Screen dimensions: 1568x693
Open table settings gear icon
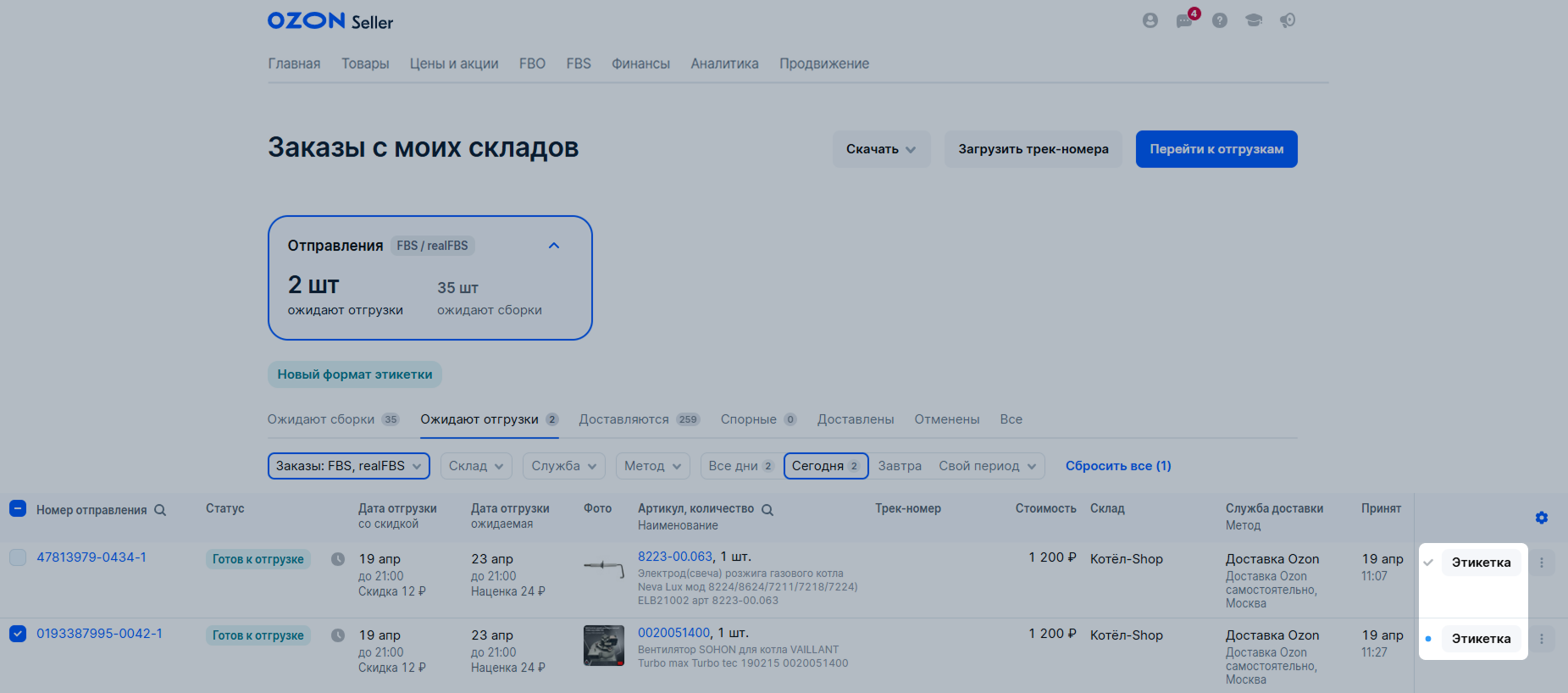(1541, 518)
